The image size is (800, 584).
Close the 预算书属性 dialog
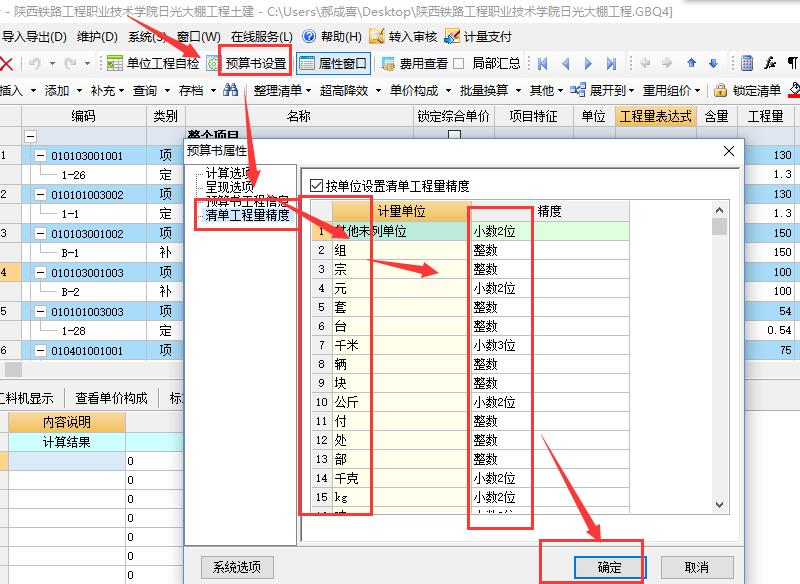(x=729, y=151)
